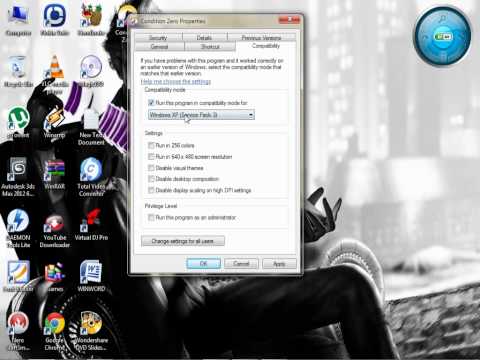Launch the WinRAR shortcut
The image size is (480, 360).
pos(54,174)
